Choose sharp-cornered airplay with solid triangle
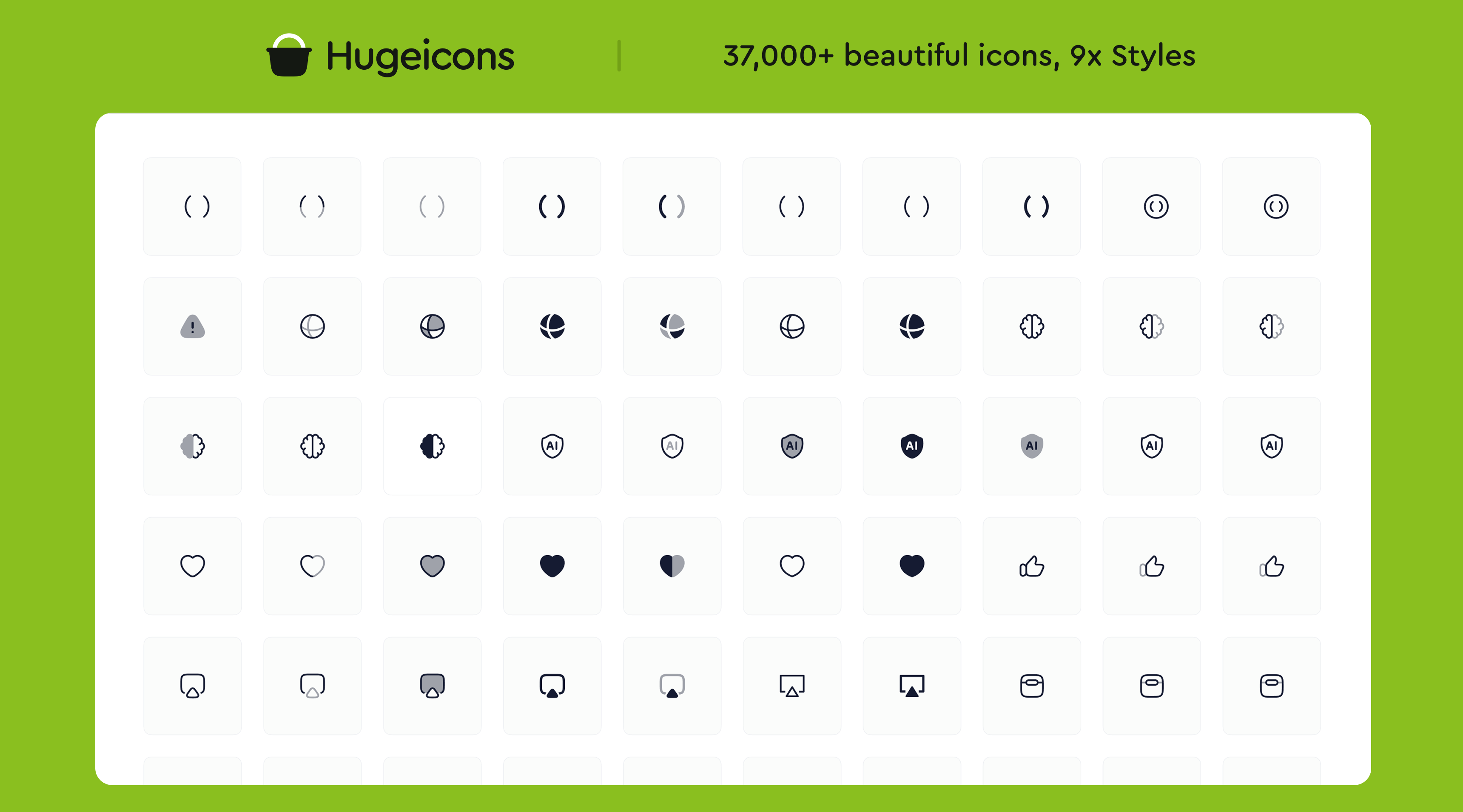Viewport: 1463px width, 812px height. click(911, 686)
